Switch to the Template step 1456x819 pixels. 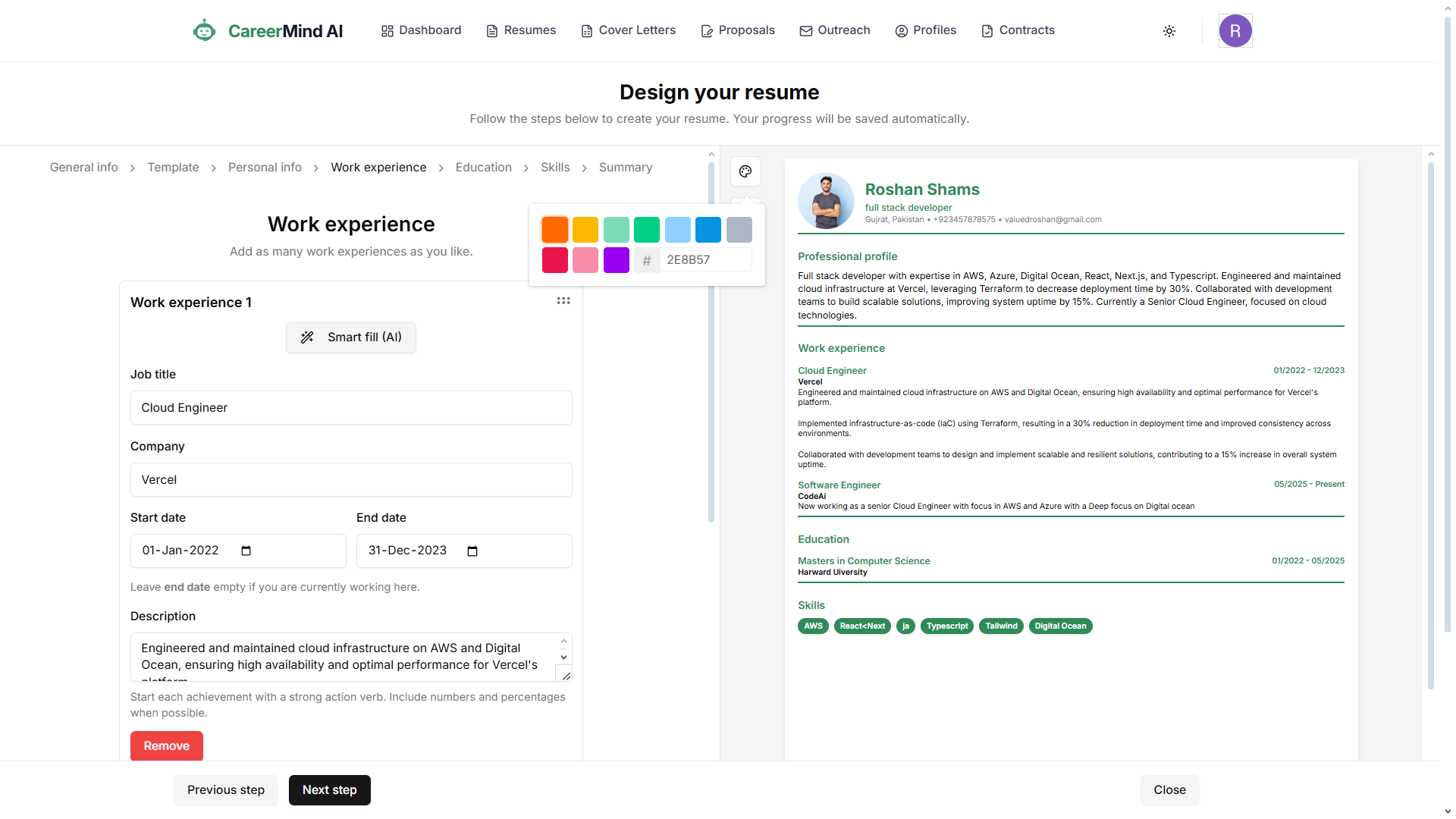point(173,168)
